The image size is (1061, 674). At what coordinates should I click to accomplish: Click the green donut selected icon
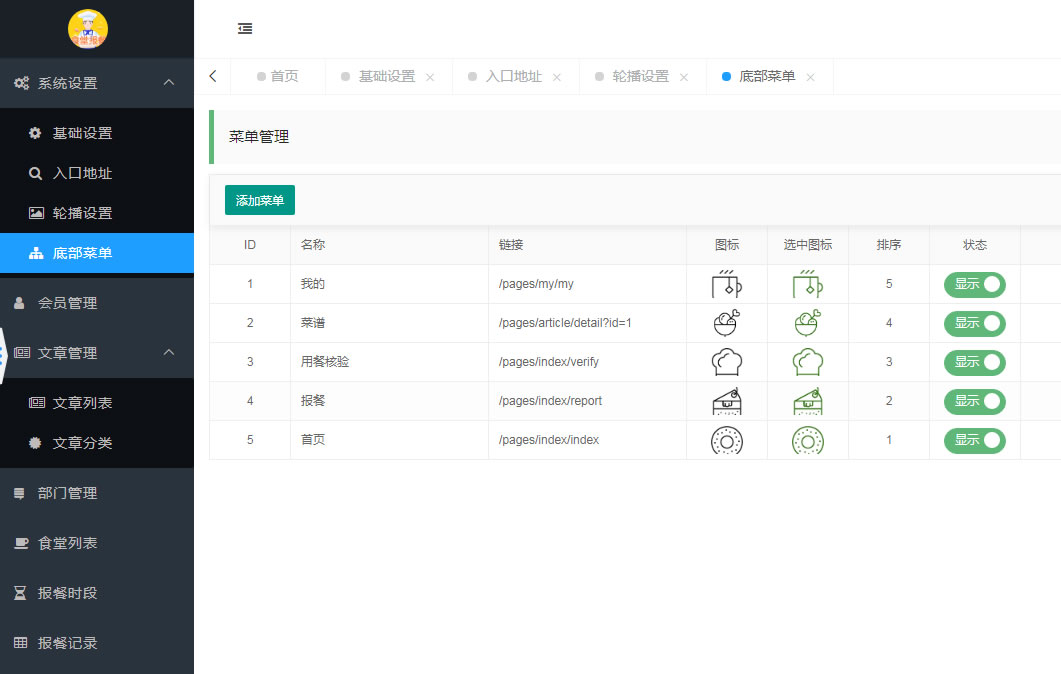click(807, 441)
